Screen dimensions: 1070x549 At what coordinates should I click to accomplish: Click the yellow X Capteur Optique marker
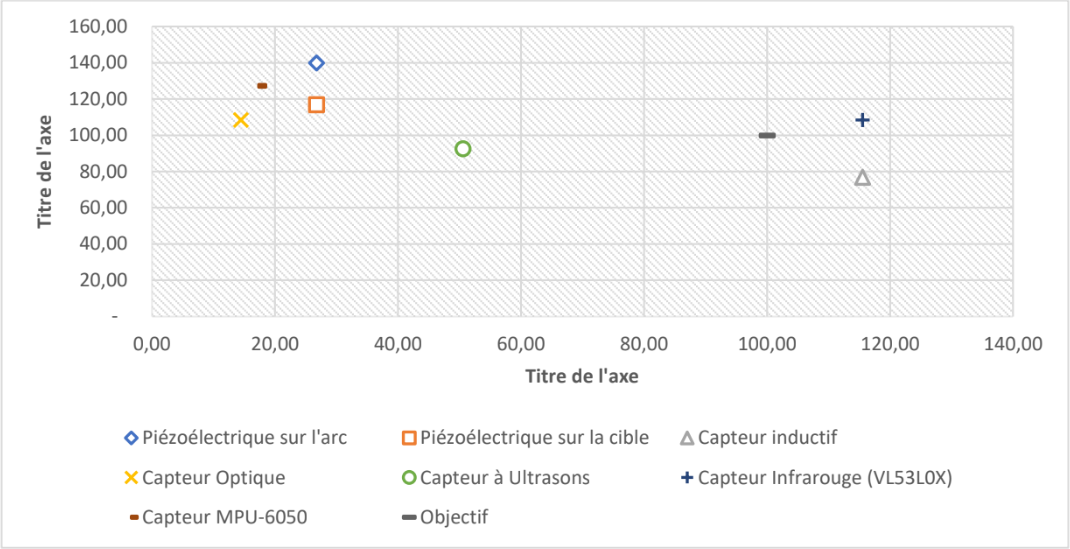240,119
